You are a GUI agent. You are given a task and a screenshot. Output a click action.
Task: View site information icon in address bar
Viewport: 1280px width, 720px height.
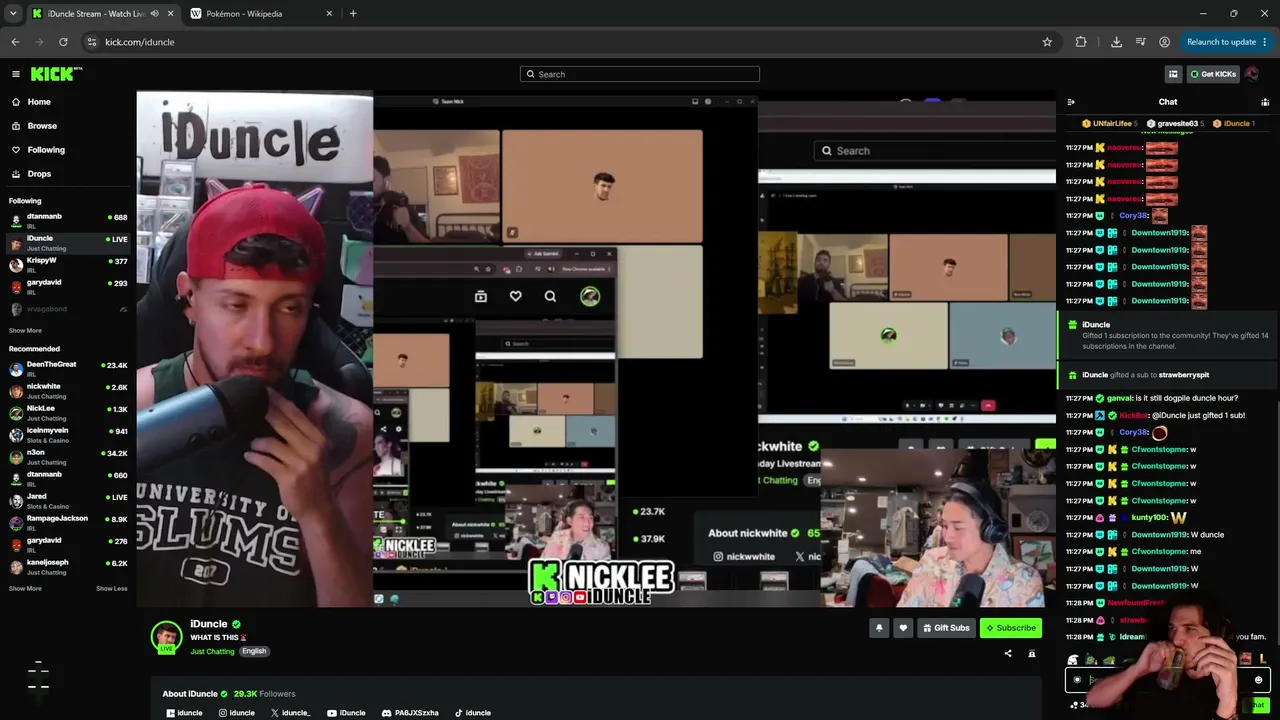[92, 42]
